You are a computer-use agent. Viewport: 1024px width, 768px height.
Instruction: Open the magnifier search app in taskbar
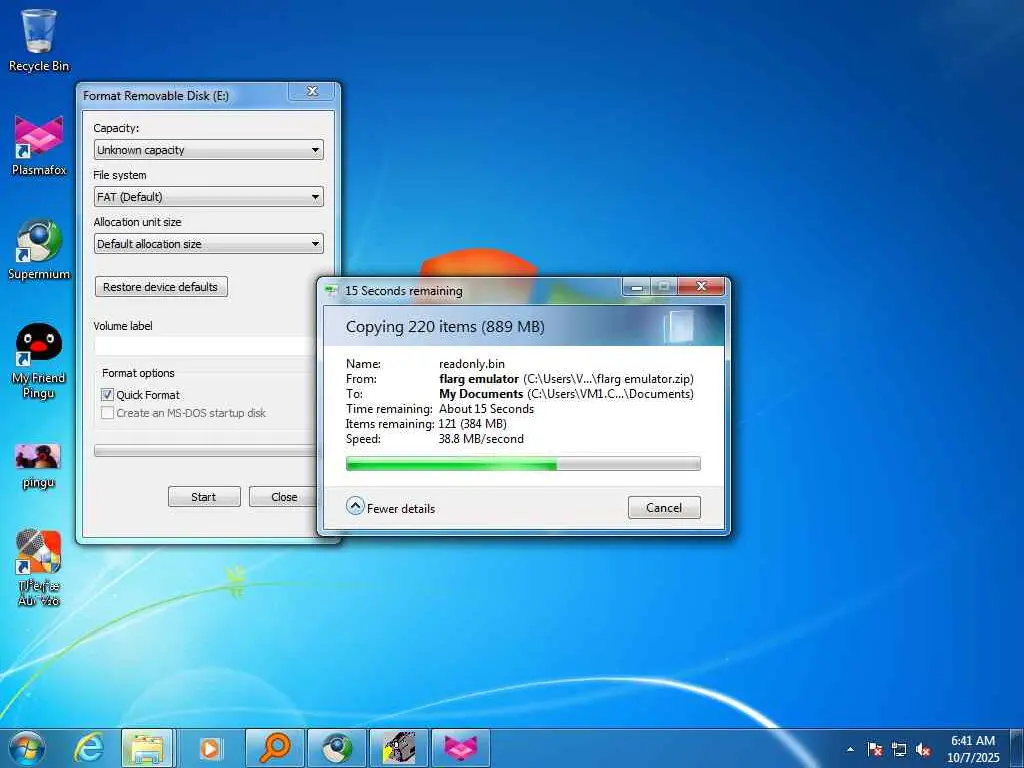pos(274,748)
